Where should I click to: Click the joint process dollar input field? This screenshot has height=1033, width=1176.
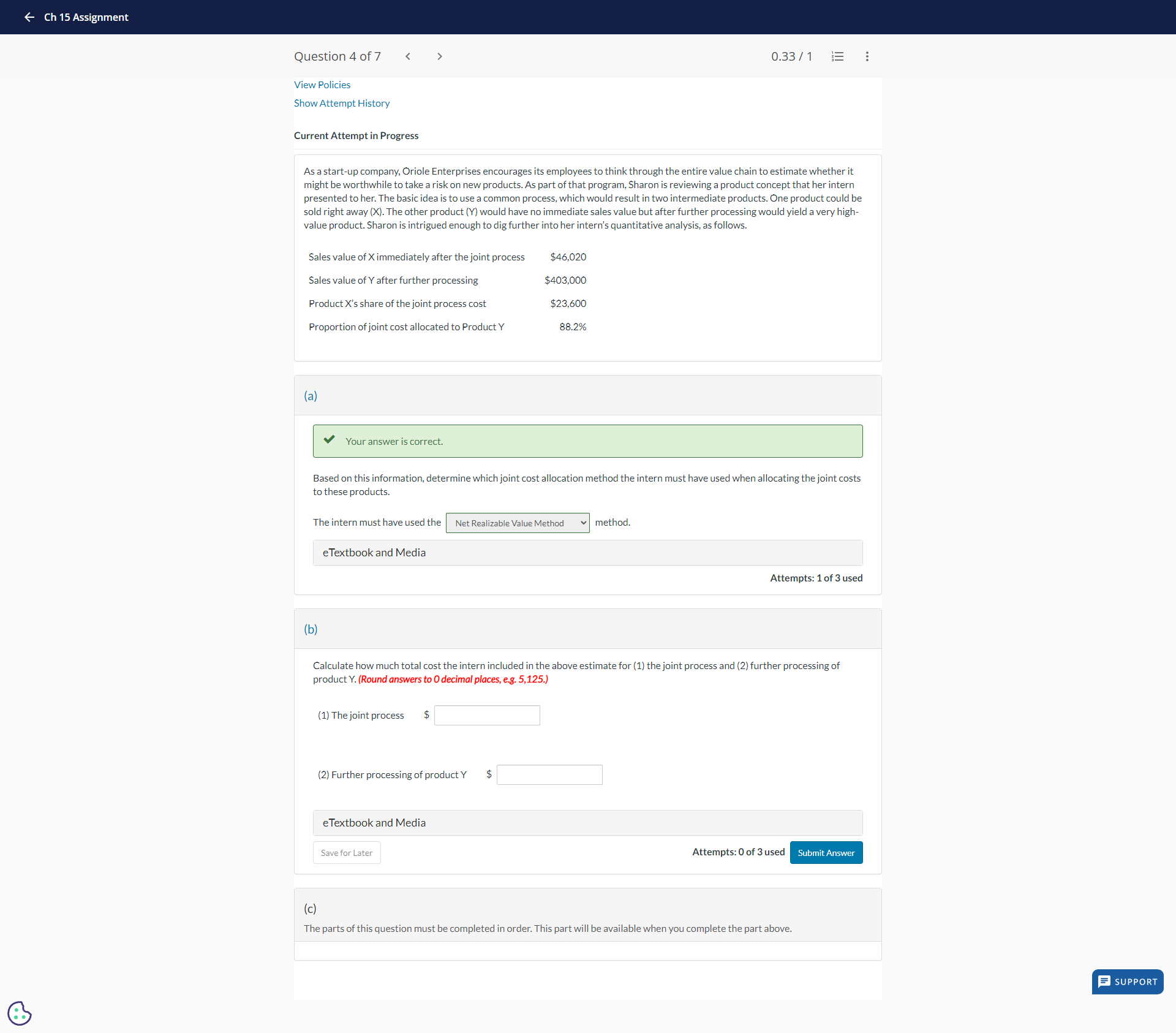click(x=486, y=714)
